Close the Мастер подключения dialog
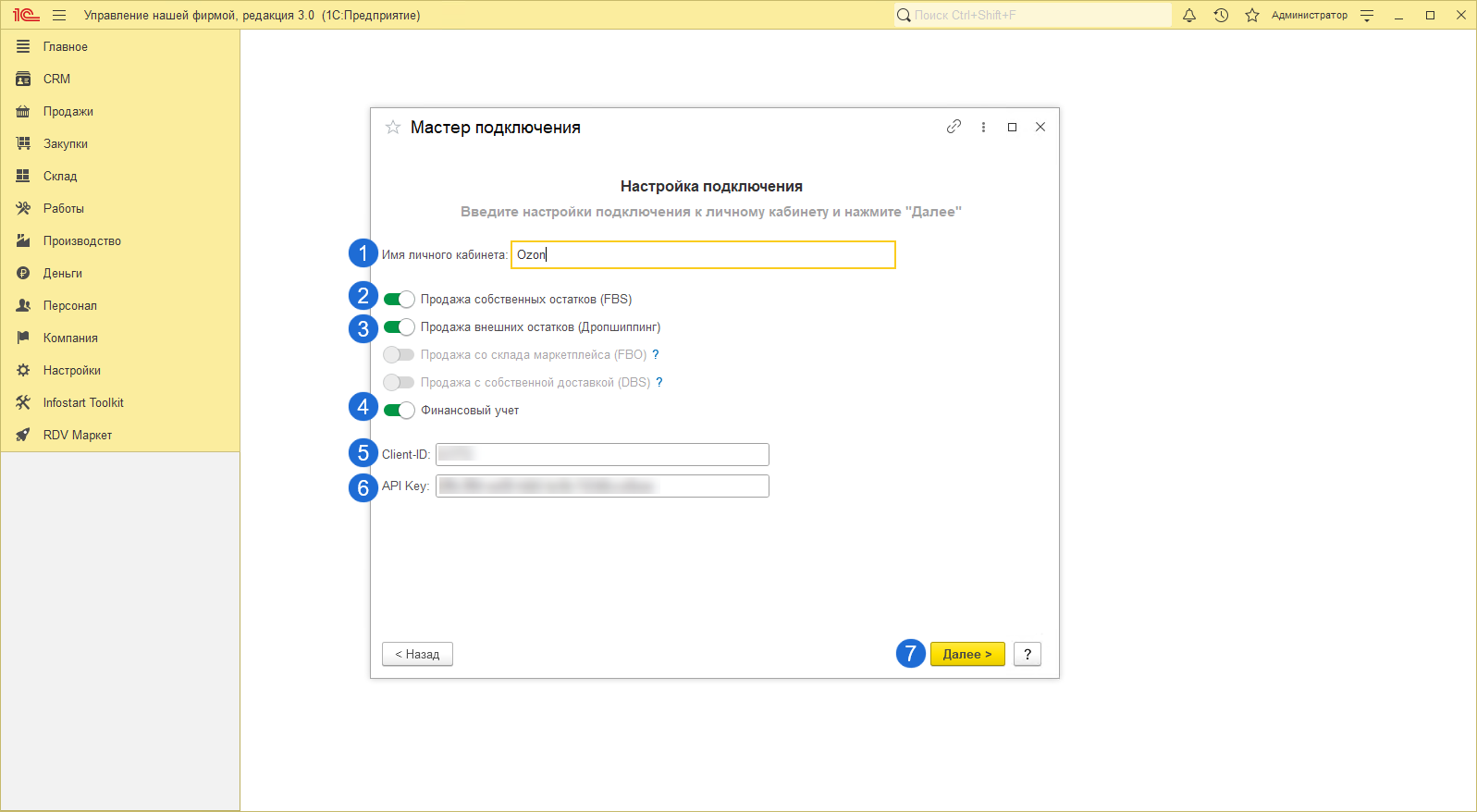 pyautogui.click(x=1040, y=127)
